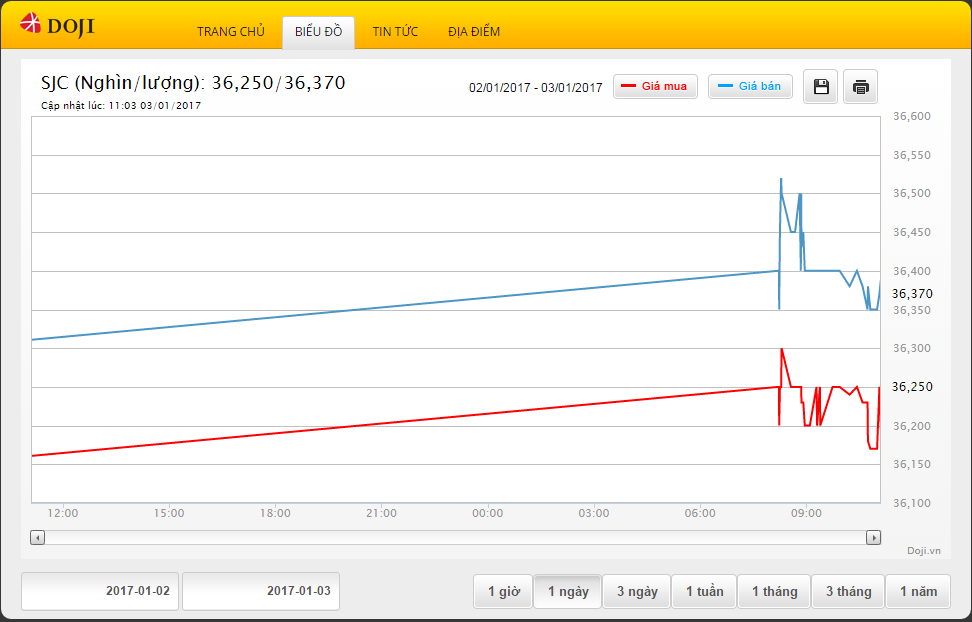The width and height of the screenshot is (972, 622).
Task: Click the 09:00 time axis label
Action: 806,513
